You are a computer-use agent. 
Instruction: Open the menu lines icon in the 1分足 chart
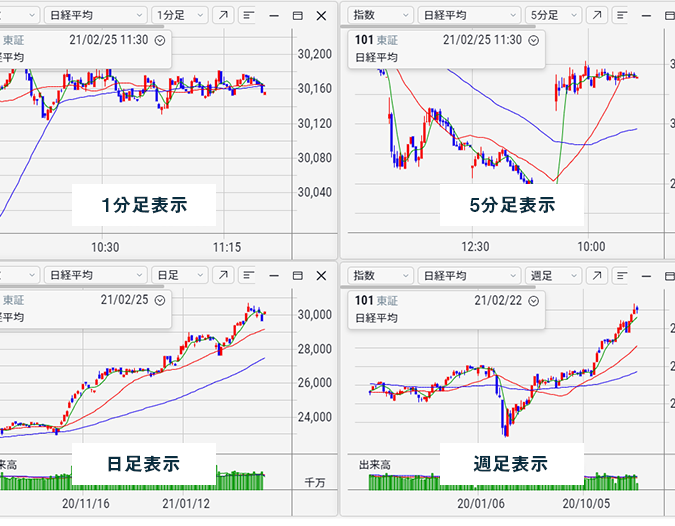tap(248, 16)
